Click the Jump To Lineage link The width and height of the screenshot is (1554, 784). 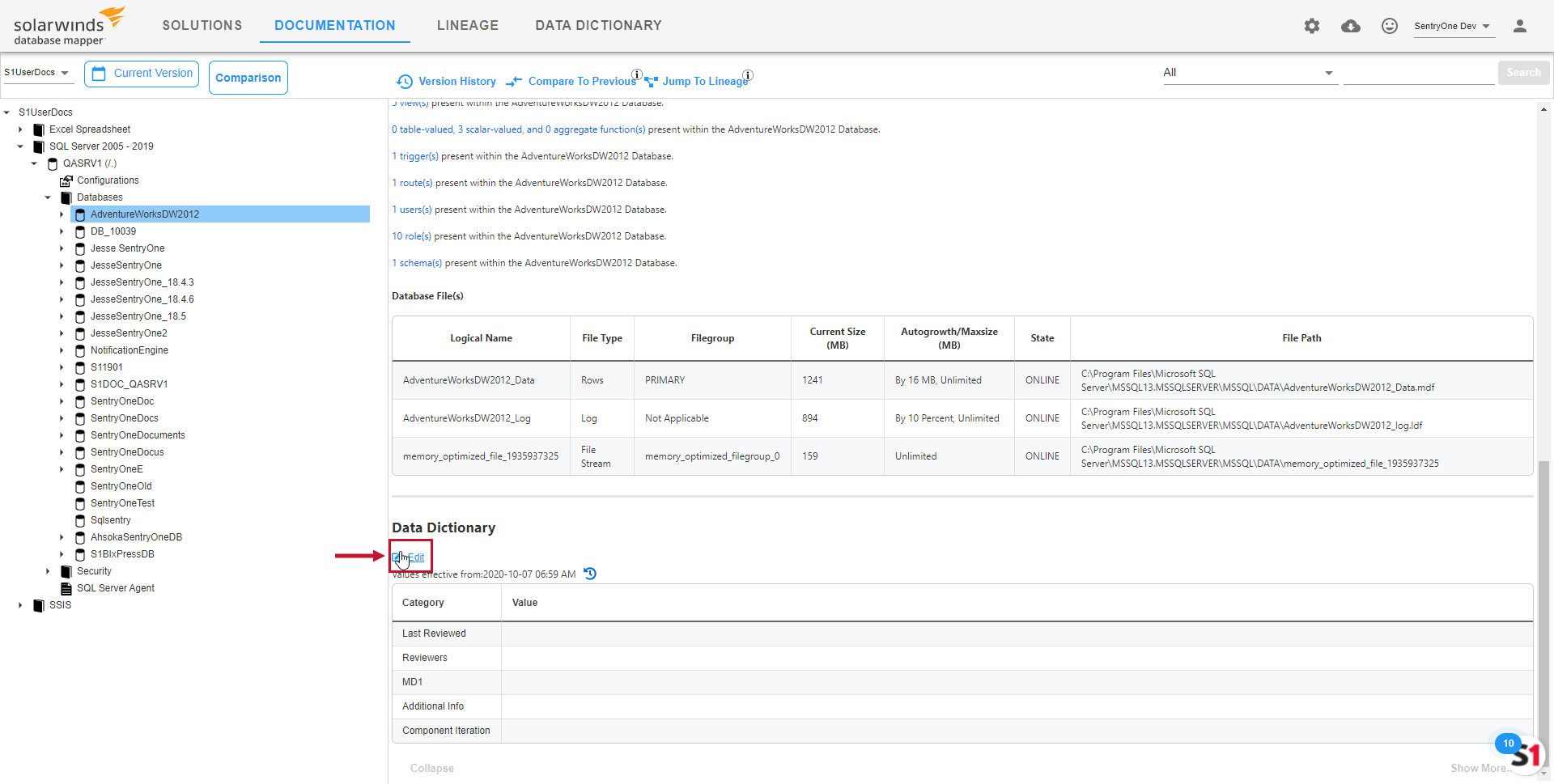(705, 82)
